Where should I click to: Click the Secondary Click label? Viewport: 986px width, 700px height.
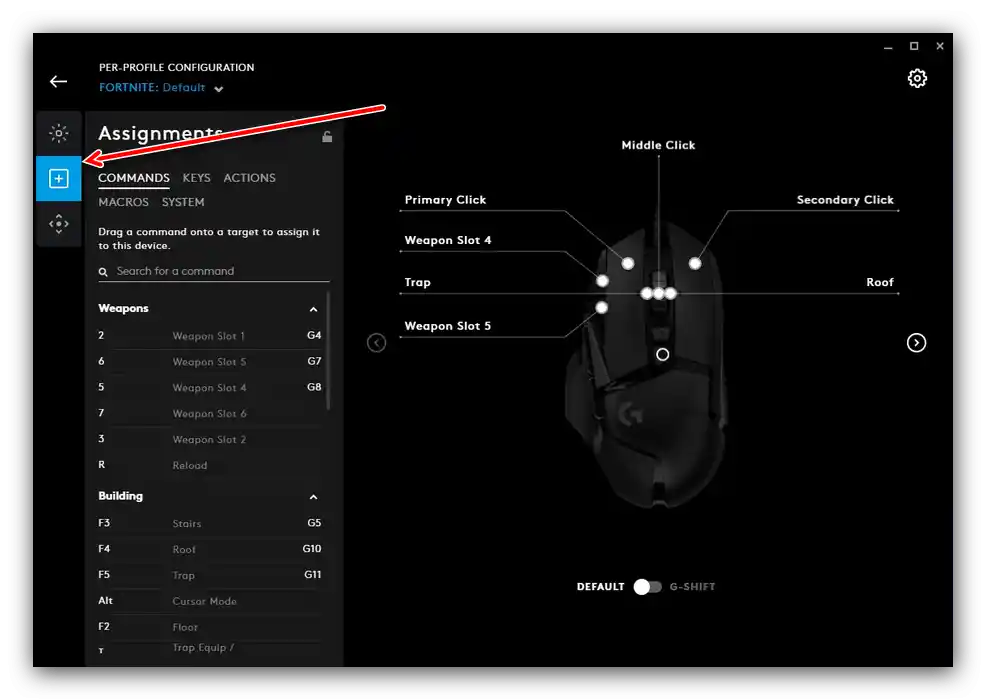click(x=845, y=200)
